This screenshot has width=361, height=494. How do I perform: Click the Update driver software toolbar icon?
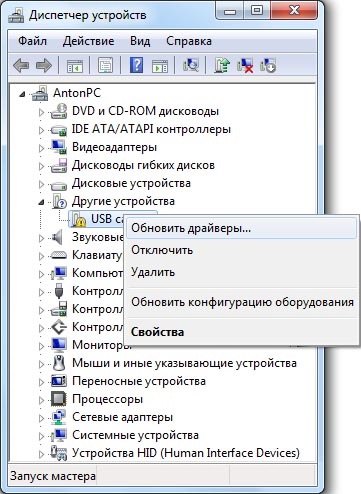[222, 65]
